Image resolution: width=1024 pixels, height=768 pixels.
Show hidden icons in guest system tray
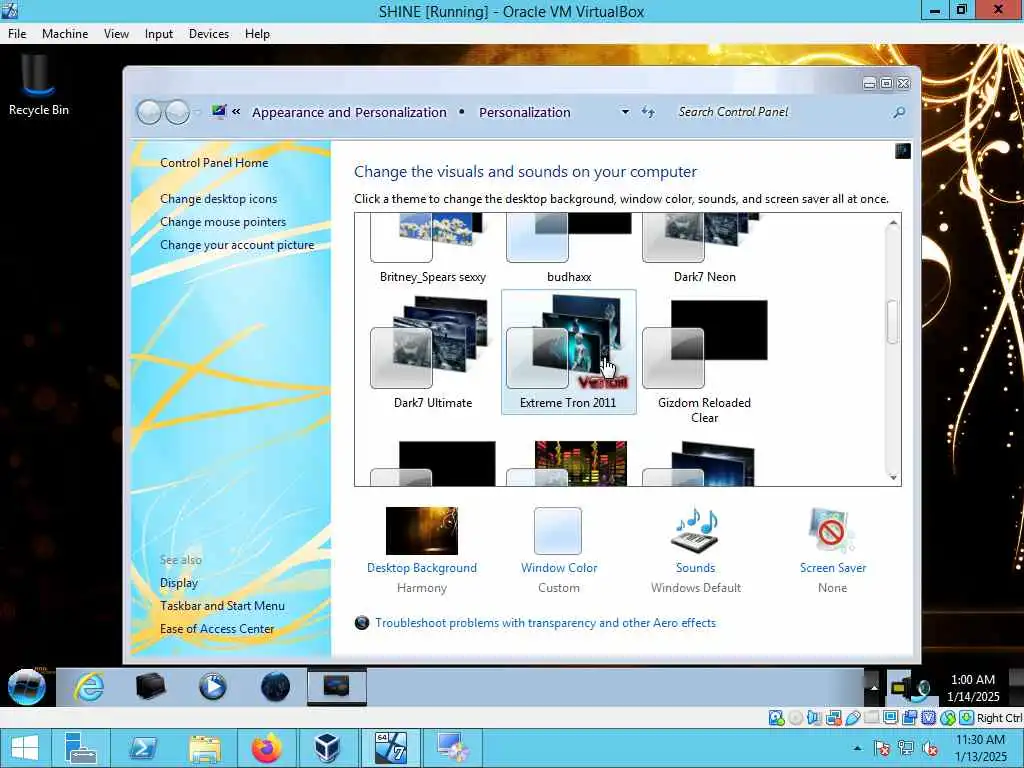(x=873, y=687)
